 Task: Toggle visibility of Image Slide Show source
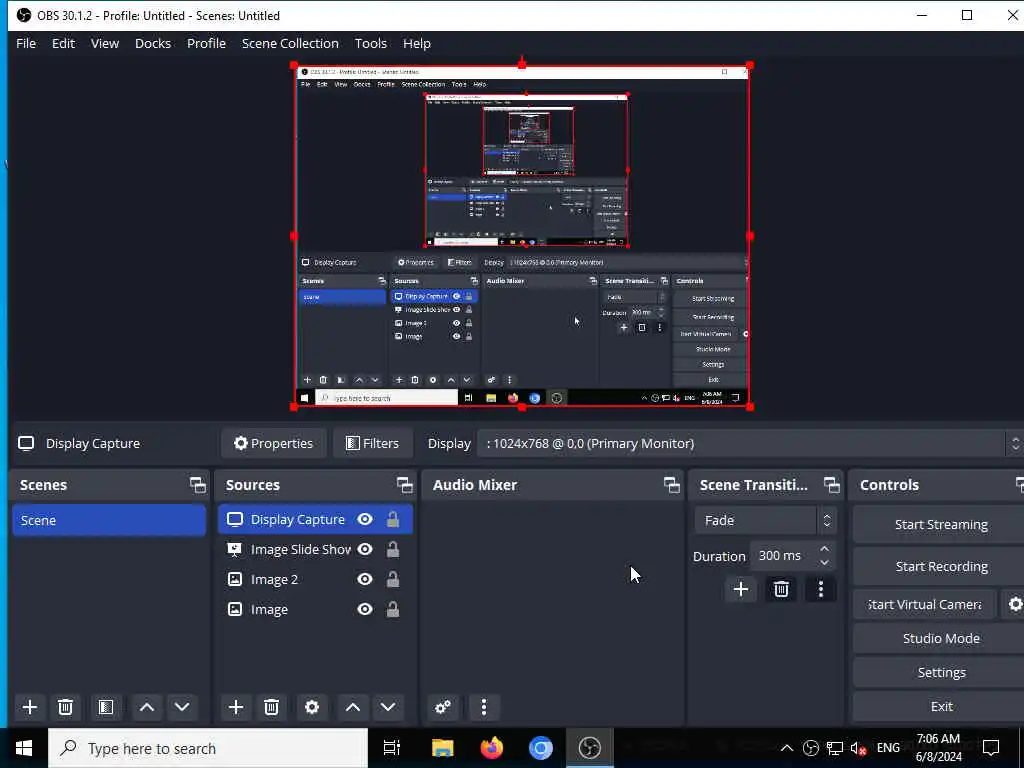pyautogui.click(x=365, y=549)
